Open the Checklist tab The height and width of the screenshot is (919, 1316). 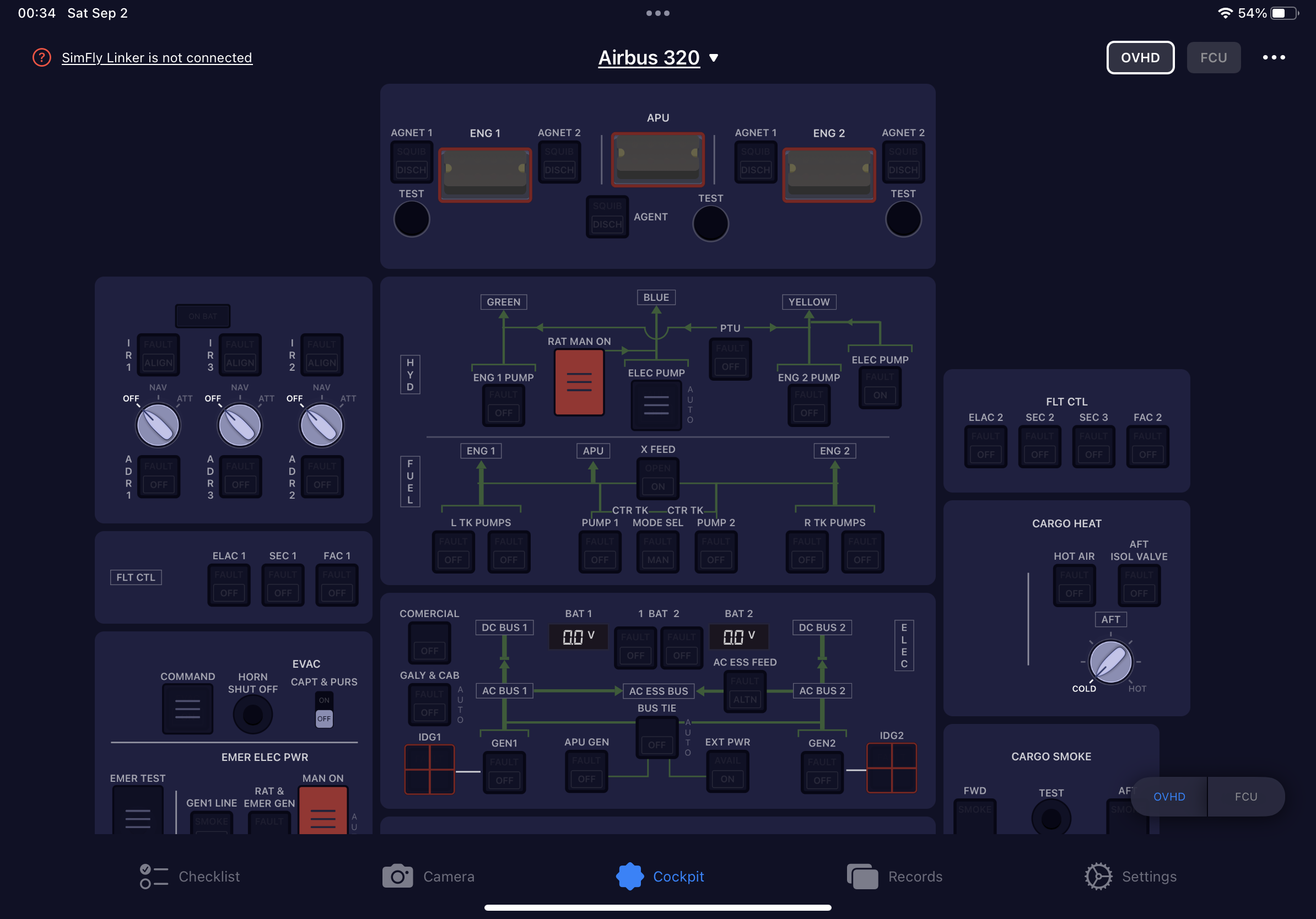coord(190,877)
